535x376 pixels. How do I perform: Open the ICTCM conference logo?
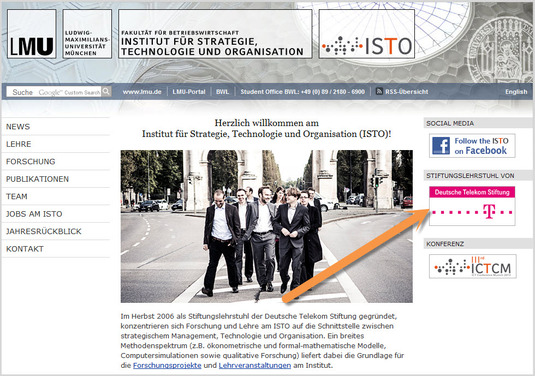pyautogui.click(x=473, y=266)
